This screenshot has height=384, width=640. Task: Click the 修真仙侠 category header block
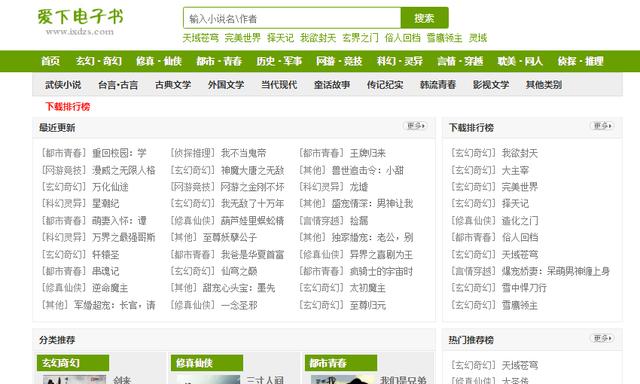(207, 363)
